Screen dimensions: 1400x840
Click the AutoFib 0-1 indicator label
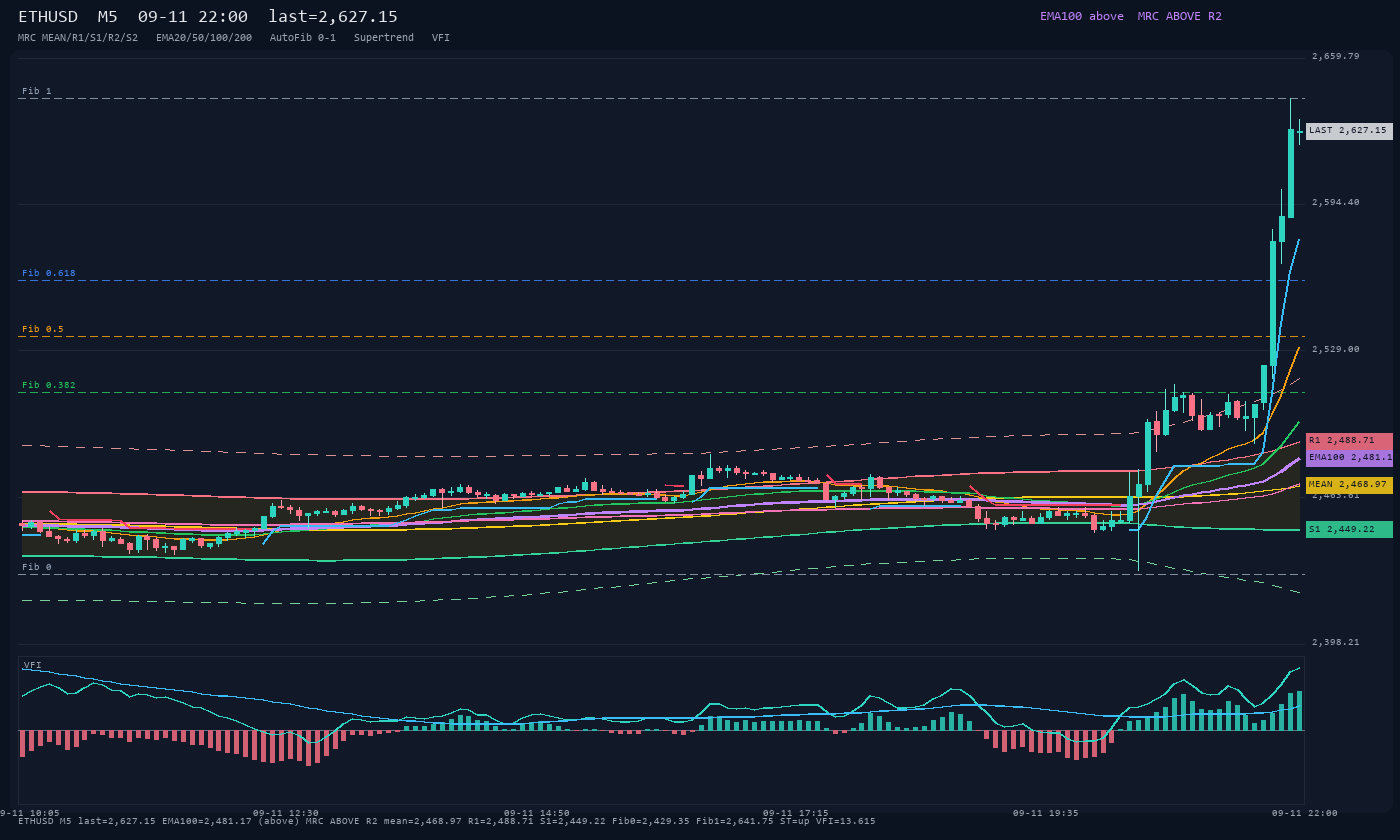[x=303, y=37]
